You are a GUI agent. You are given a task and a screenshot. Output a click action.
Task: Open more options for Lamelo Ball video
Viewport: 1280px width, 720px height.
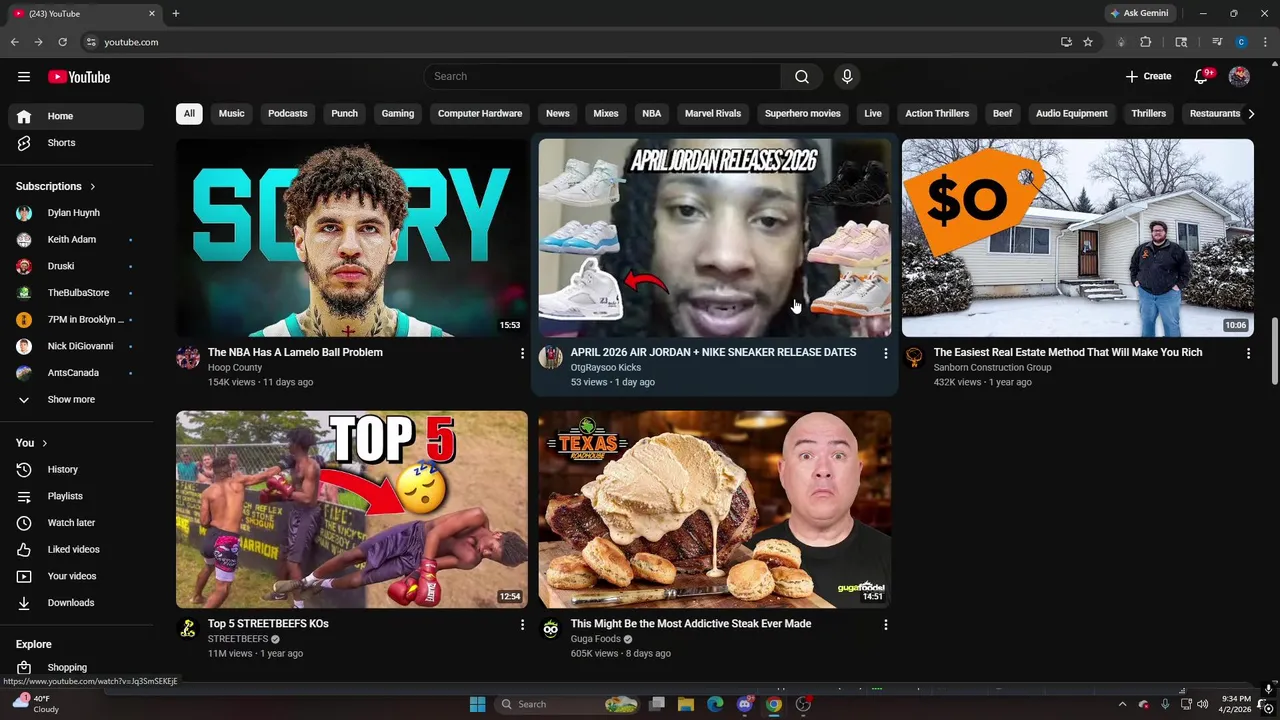click(x=522, y=353)
